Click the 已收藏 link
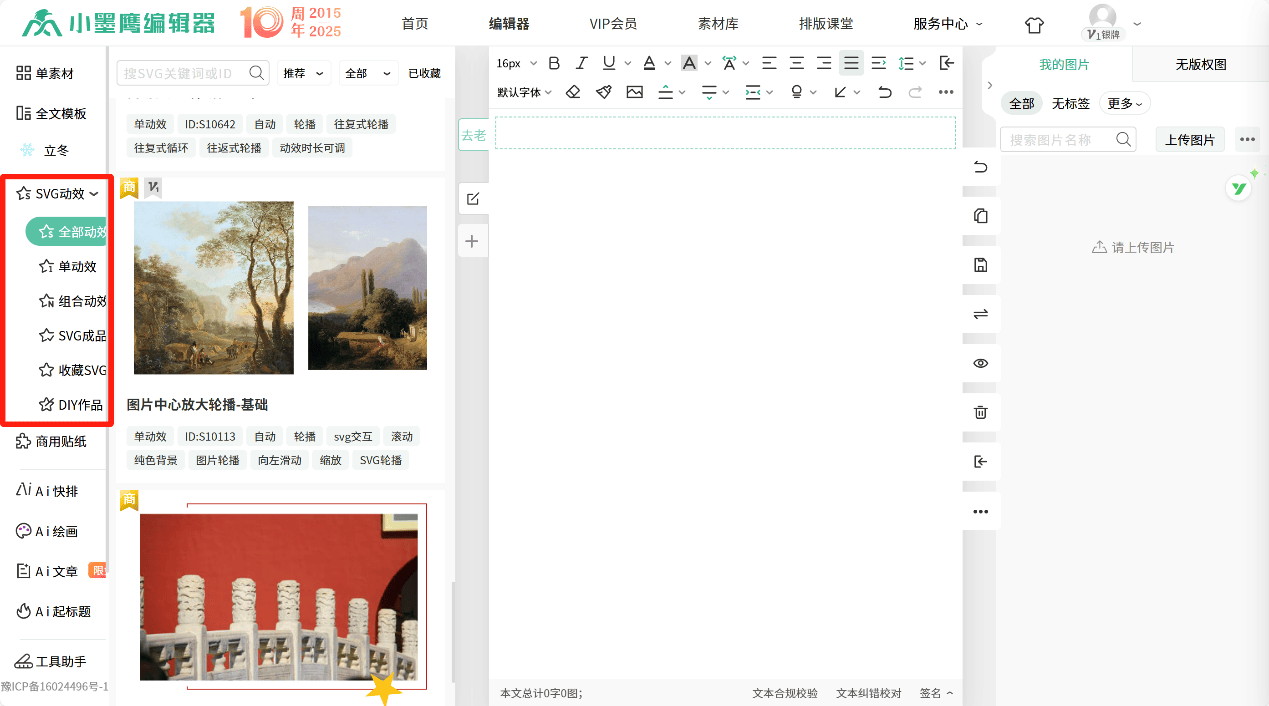This screenshot has width=1269, height=706. (x=424, y=73)
